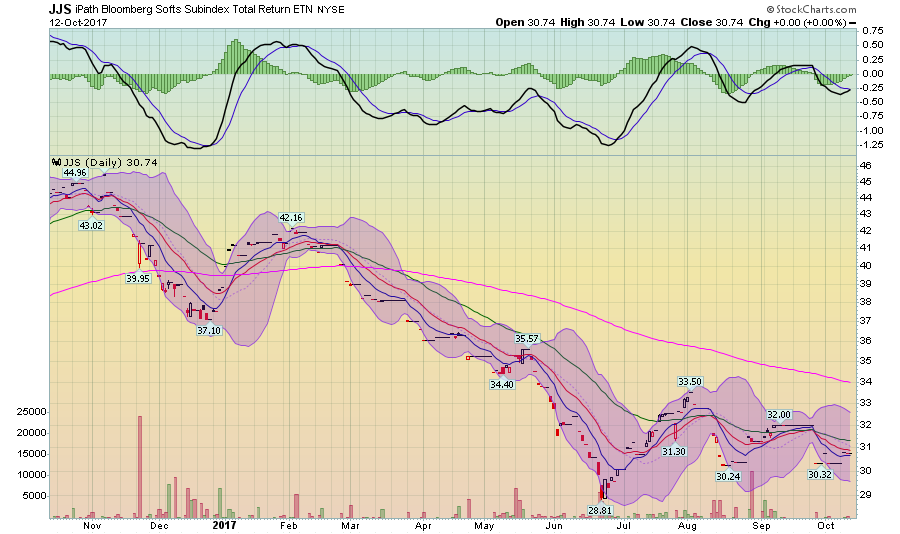Image resolution: width=900 pixels, height=534 pixels.
Task: Click the StockCharts.com copyright text
Action: click(812, 9)
